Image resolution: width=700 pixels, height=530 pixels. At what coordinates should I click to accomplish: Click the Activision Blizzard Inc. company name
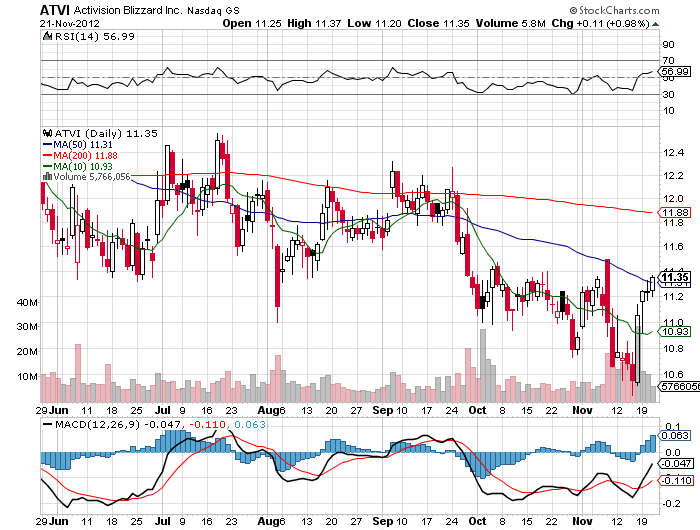click(128, 10)
